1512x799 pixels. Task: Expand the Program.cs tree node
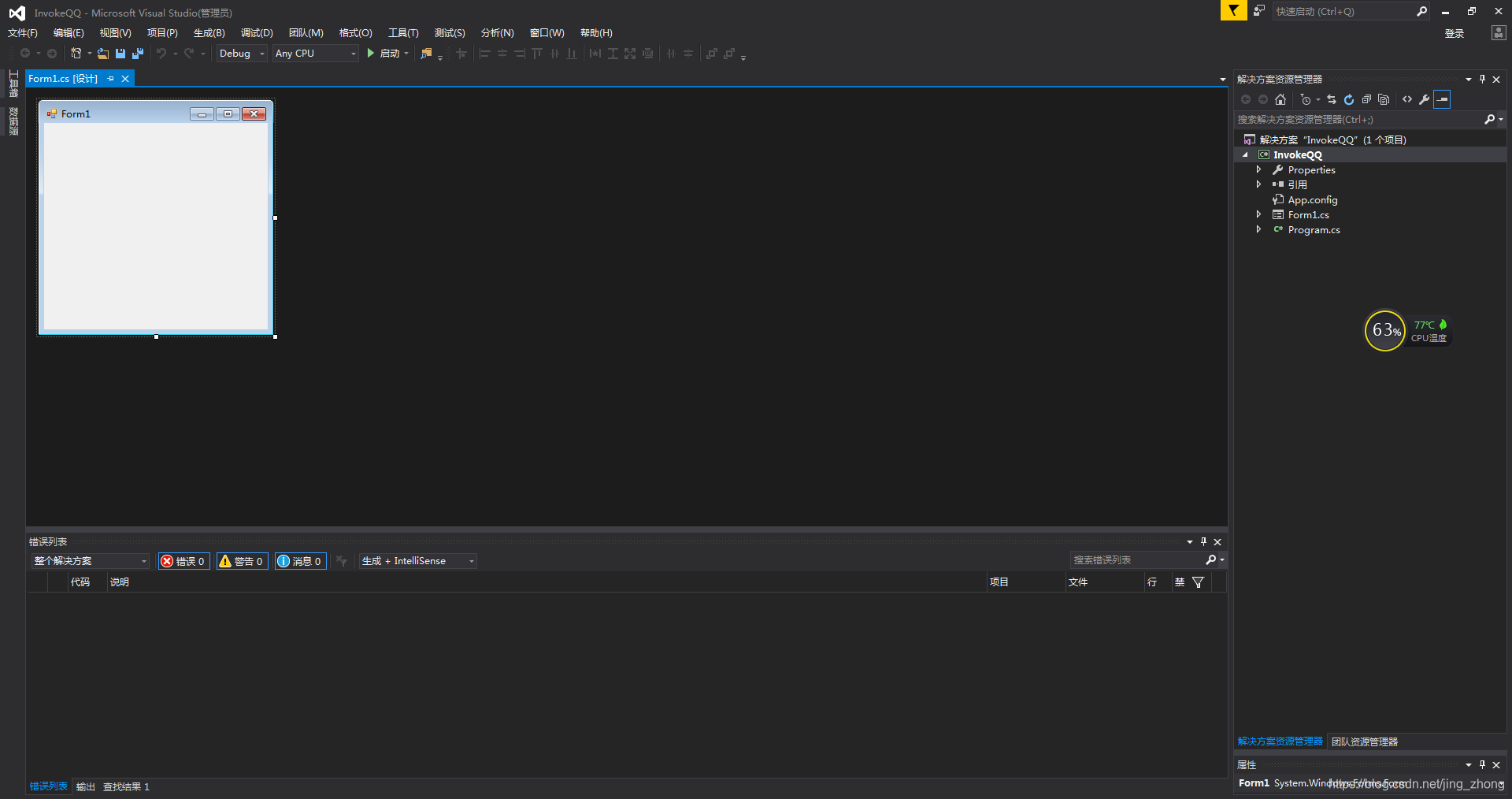click(x=1258, y=229)
